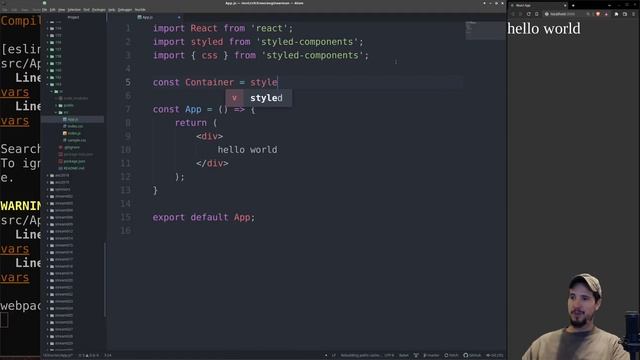Click the git branch status bar item
Screen dimensions: 640x360
click(x=431, y=356)
